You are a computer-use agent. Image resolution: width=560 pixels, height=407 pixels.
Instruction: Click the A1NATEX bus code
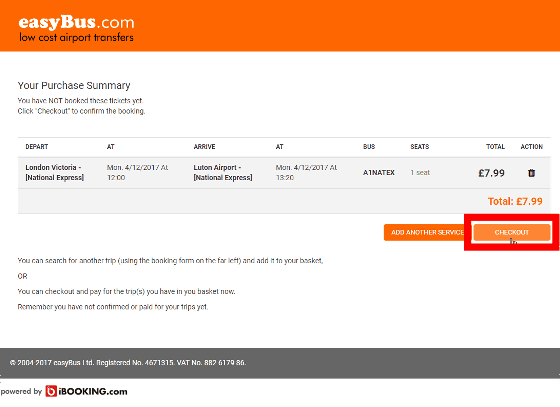pyautogui.click(x=379, y=173)
